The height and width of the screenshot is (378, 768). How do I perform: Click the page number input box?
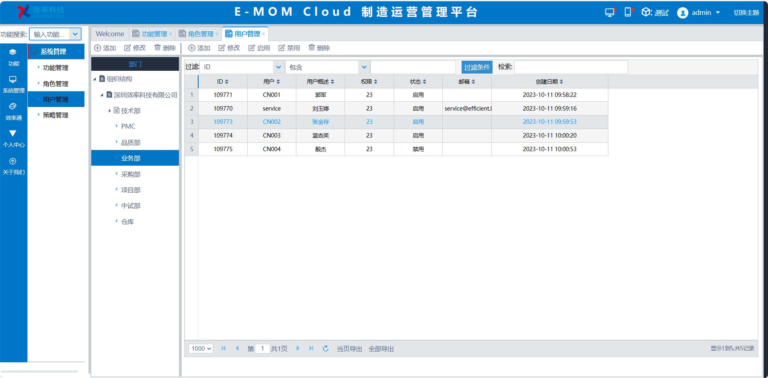pos(263,349)
